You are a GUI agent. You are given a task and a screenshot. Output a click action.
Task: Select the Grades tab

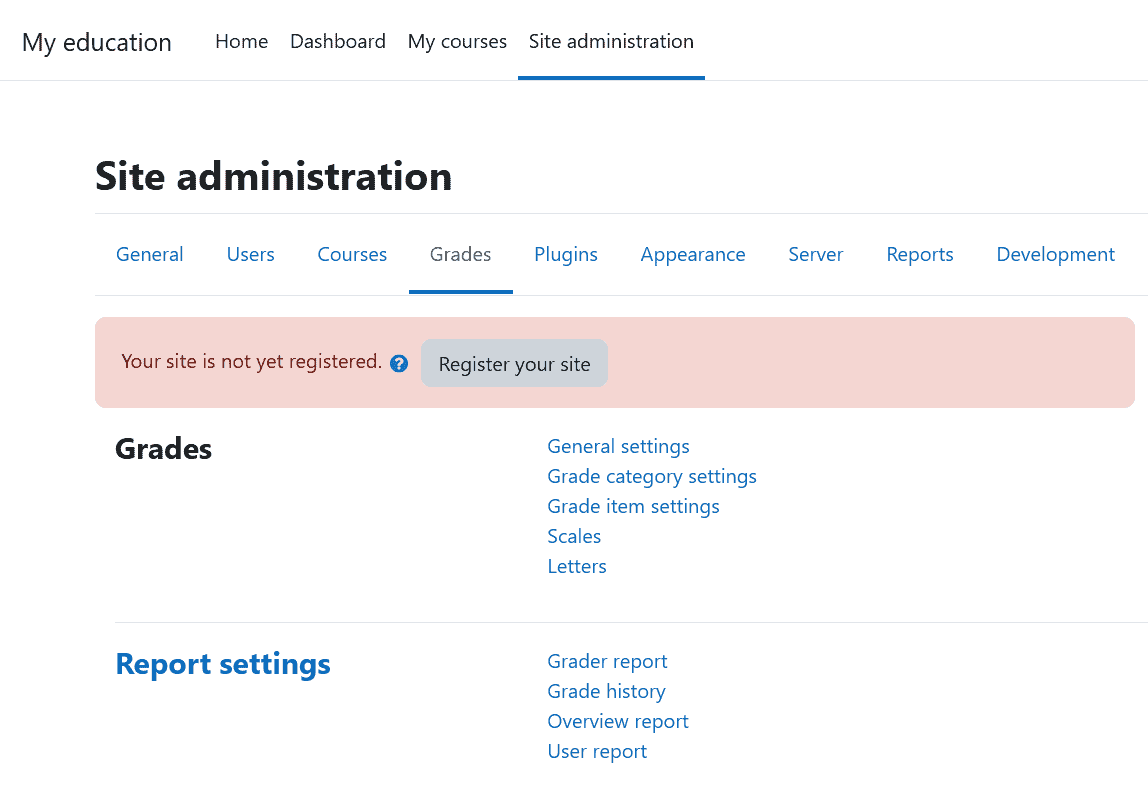[x=460, y=254]
